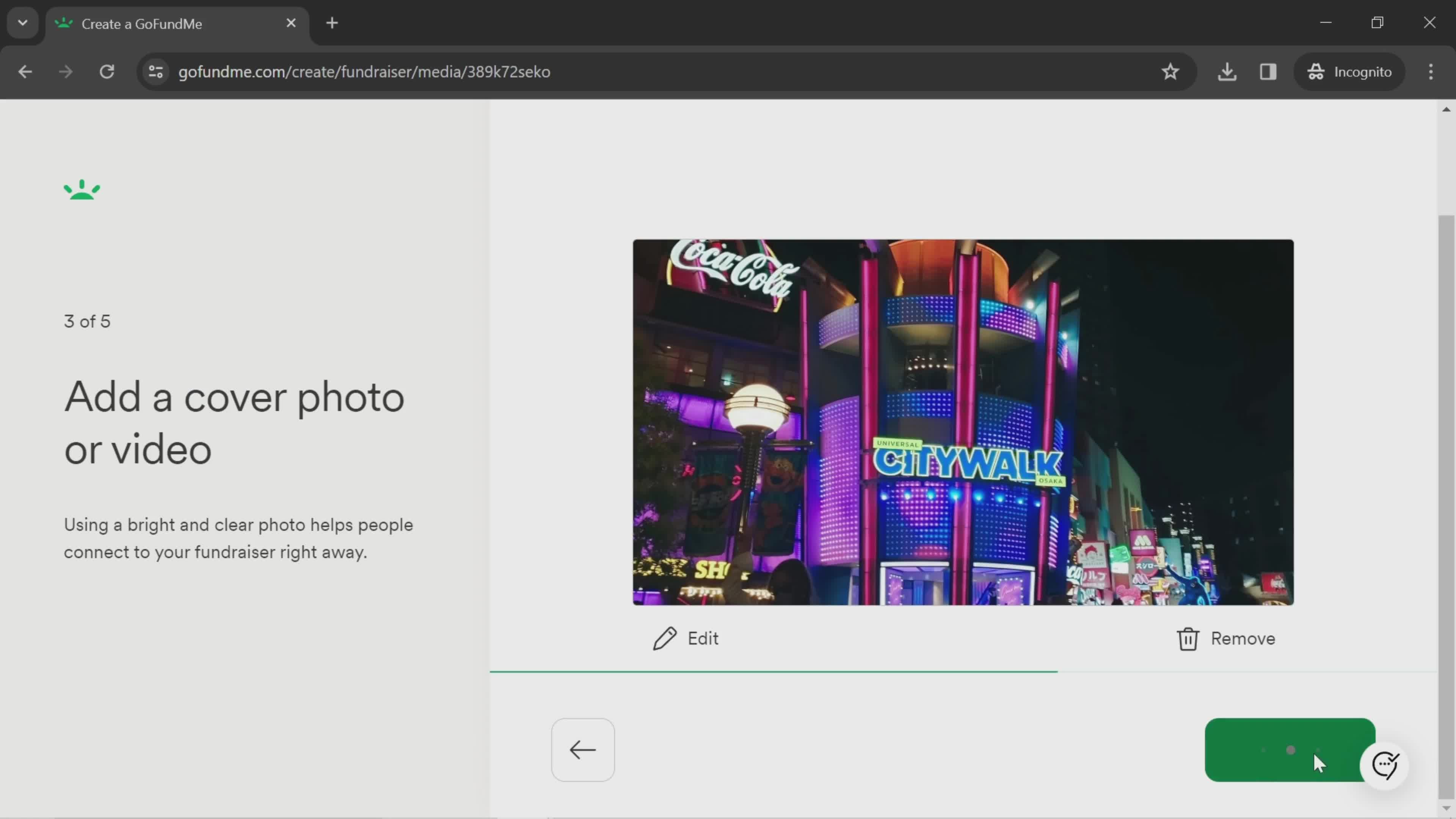Toggle the browser side panel icon
Viewport: 1456px width, 819px height.
tap(1268, 72)
